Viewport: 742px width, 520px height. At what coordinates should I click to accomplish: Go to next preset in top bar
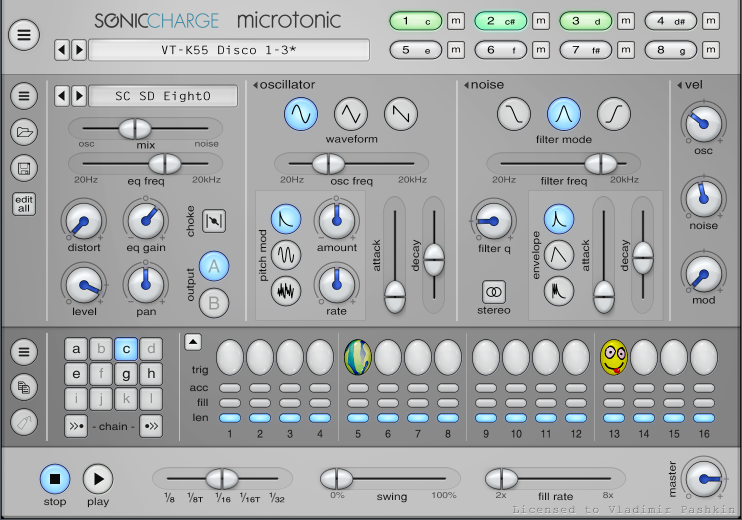(79, 50)
